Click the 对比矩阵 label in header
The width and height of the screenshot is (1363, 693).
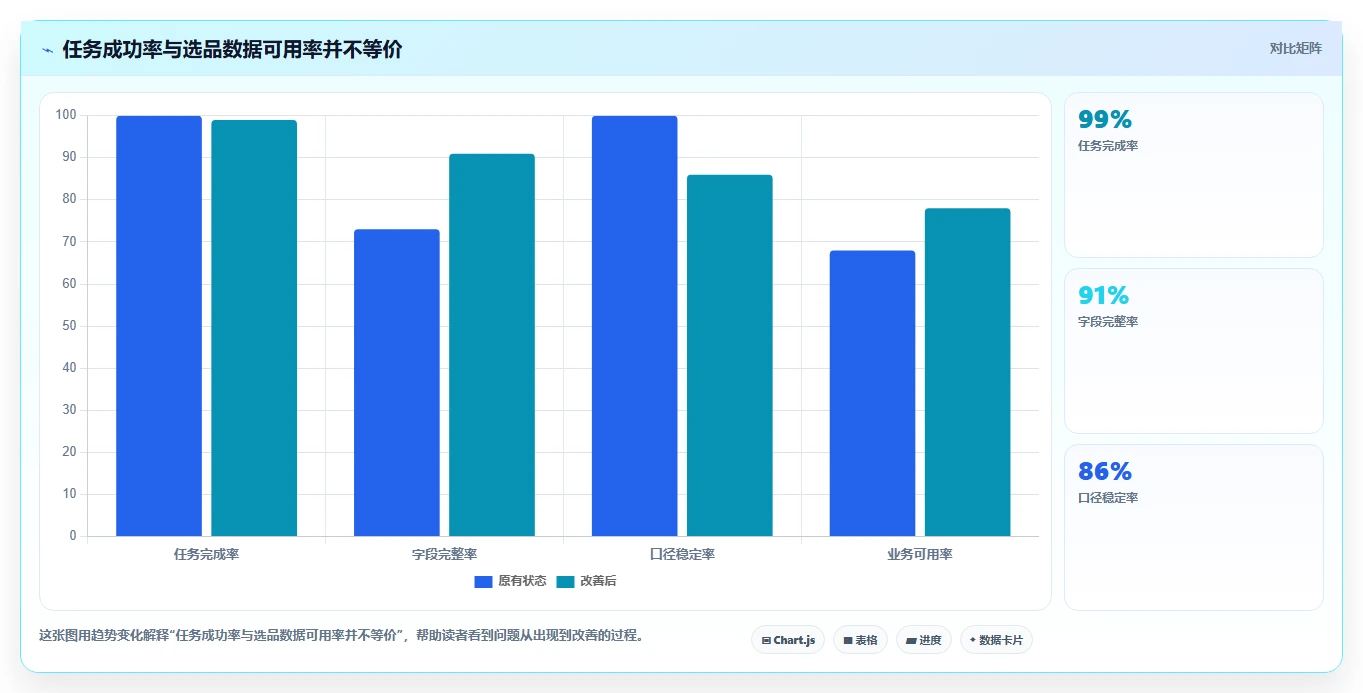pyautogui.click(x=1295, y=49)
